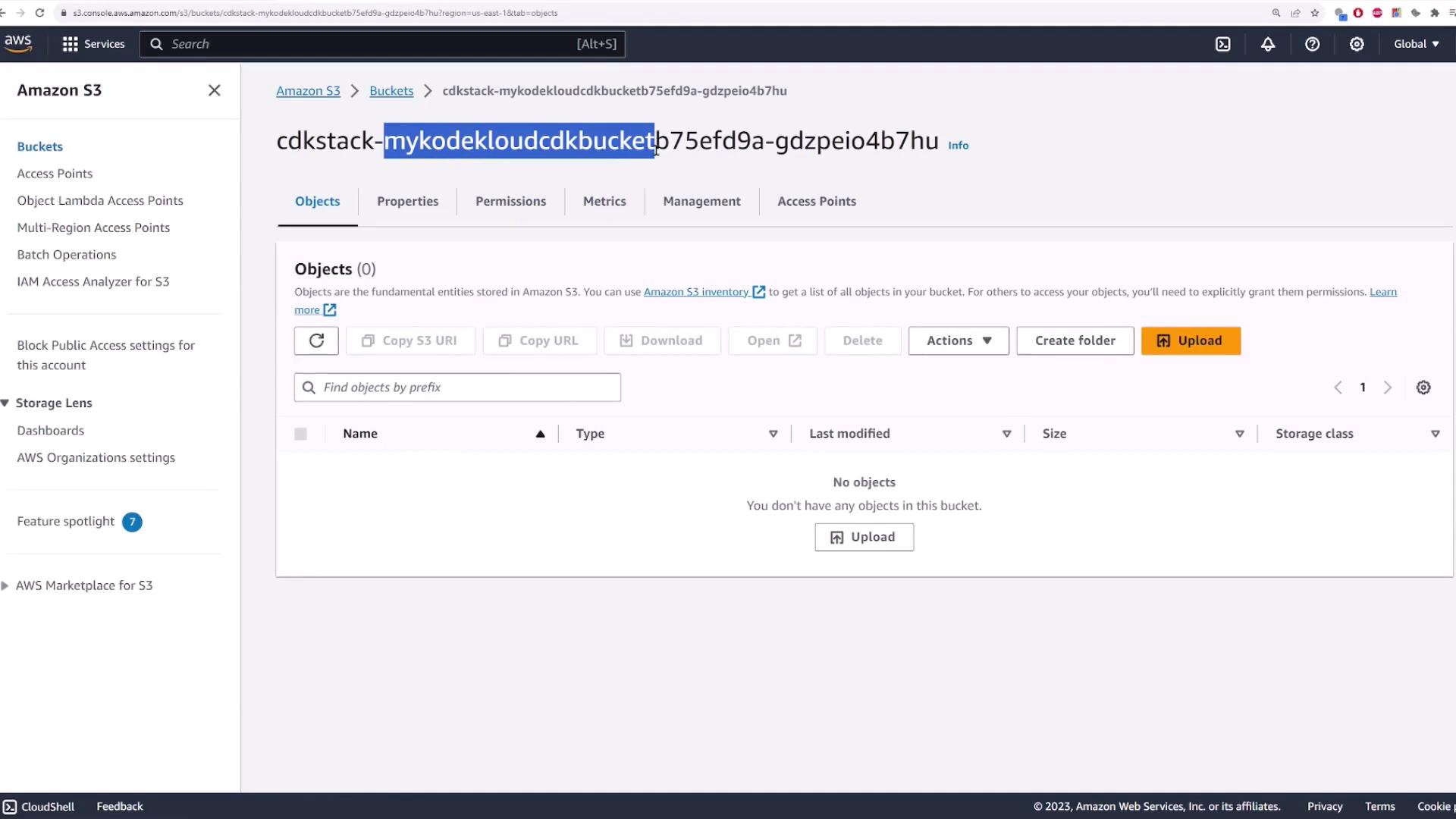Screen dimensions: 1456x819
Task: Open the top bar settings gear
Action: 1357,44
